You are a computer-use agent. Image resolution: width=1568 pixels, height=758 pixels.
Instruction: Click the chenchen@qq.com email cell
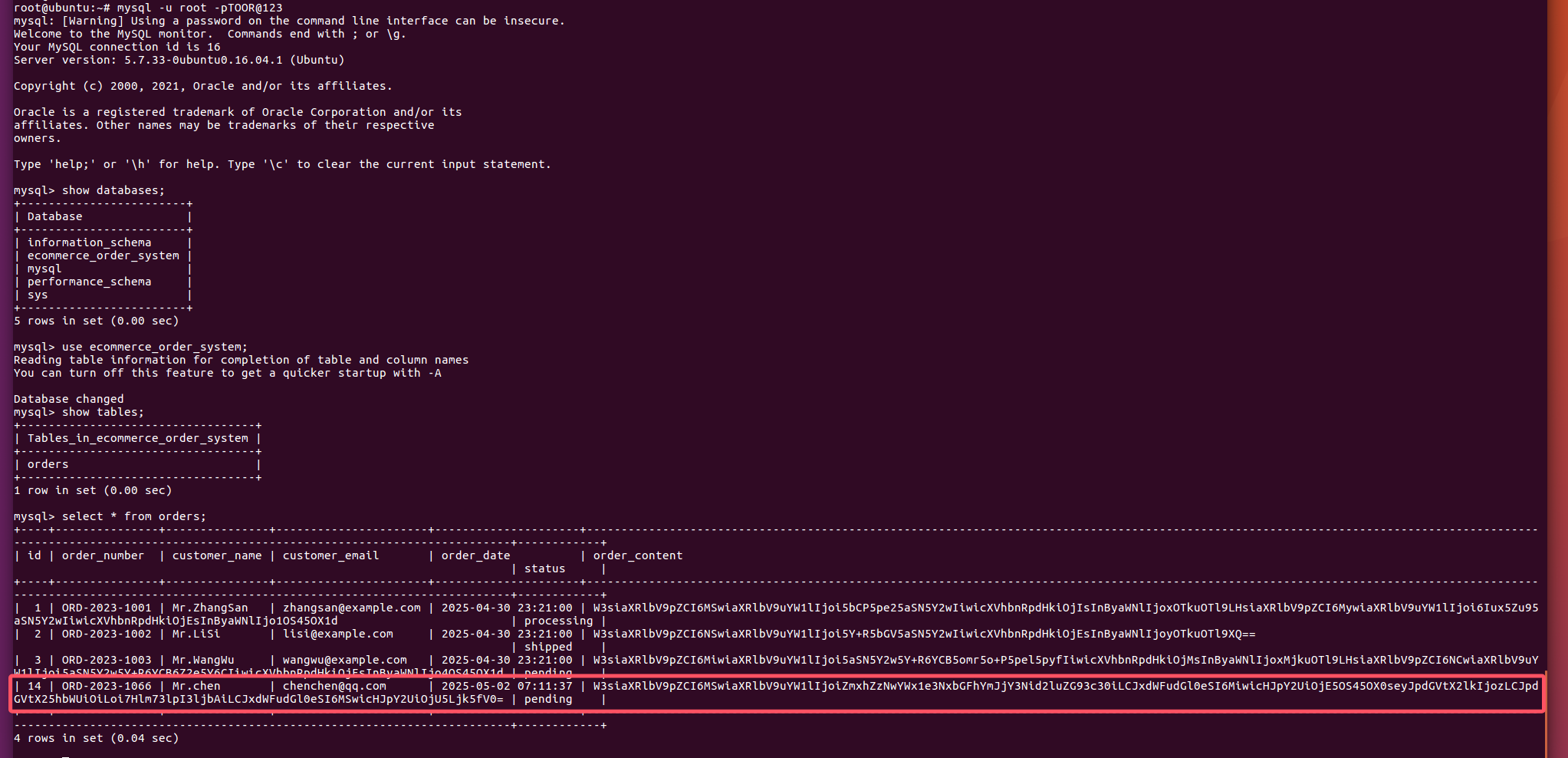click(x=334, y=686)
